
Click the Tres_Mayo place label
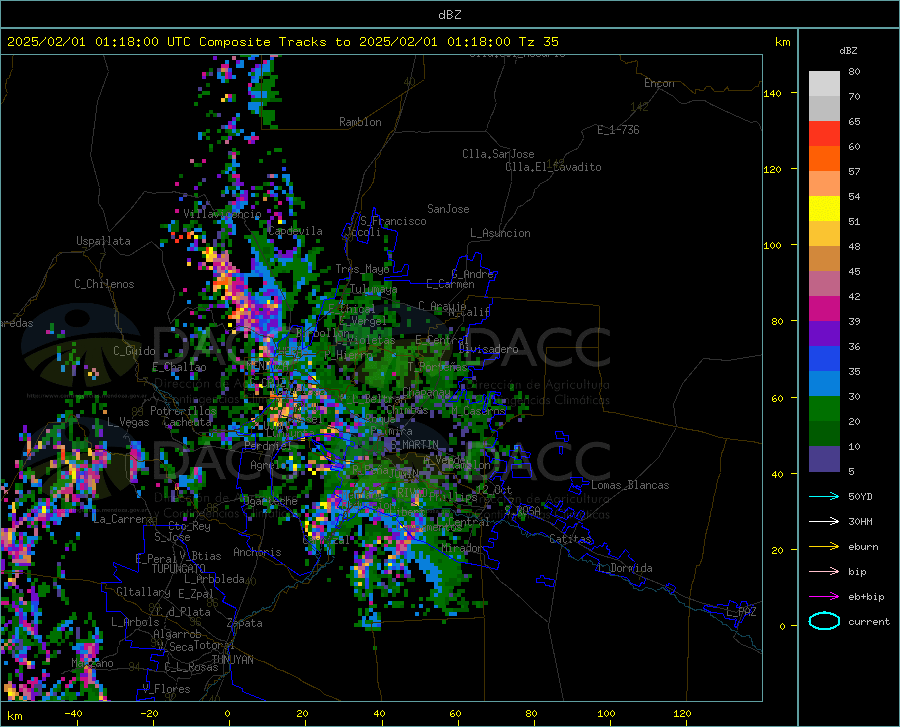click(x=362, y=269)
